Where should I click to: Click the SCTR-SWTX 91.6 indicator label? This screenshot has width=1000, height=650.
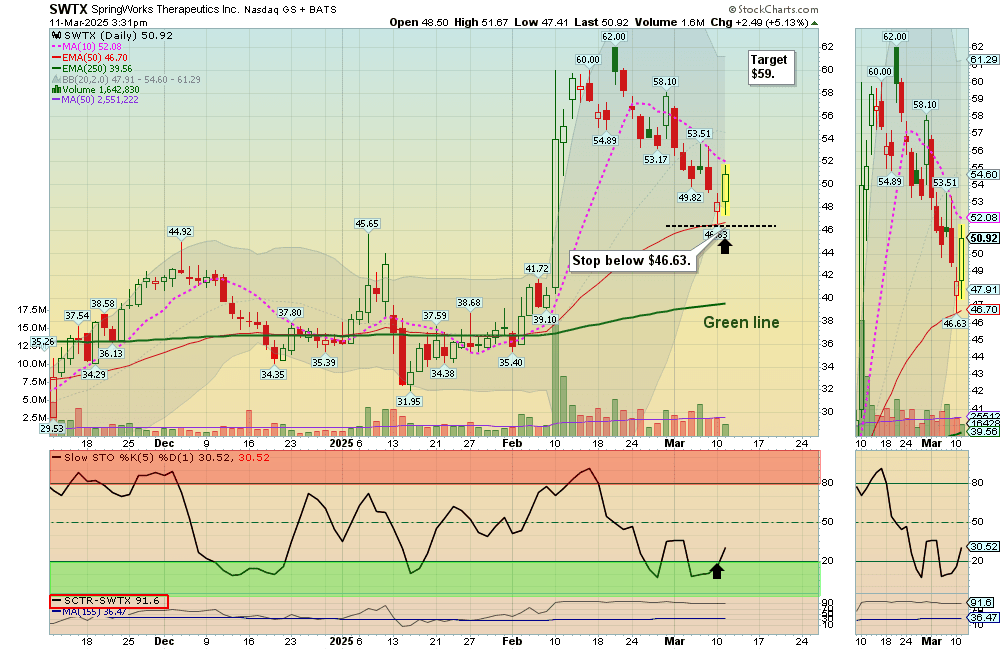point(109,601)
